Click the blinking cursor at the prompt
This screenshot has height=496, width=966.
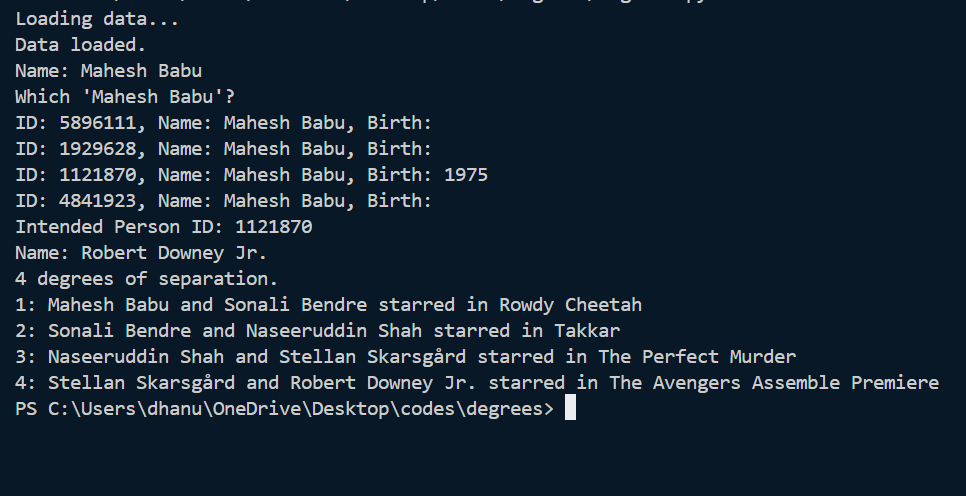[x=570, y=408]
